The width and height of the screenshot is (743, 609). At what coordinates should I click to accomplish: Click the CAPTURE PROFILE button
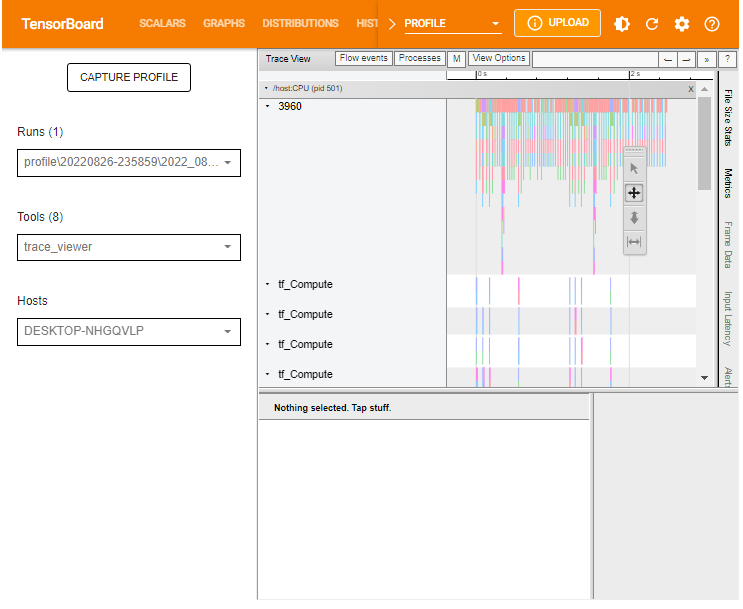point(129,77)
